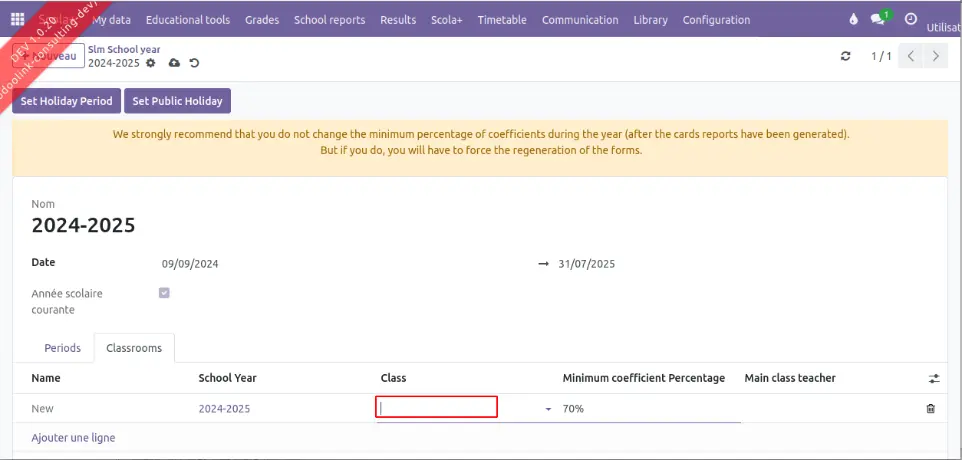Screen dimensions: 962x460
Task: Open column settings for the classrooms table
Action: [x=933, y=378]
